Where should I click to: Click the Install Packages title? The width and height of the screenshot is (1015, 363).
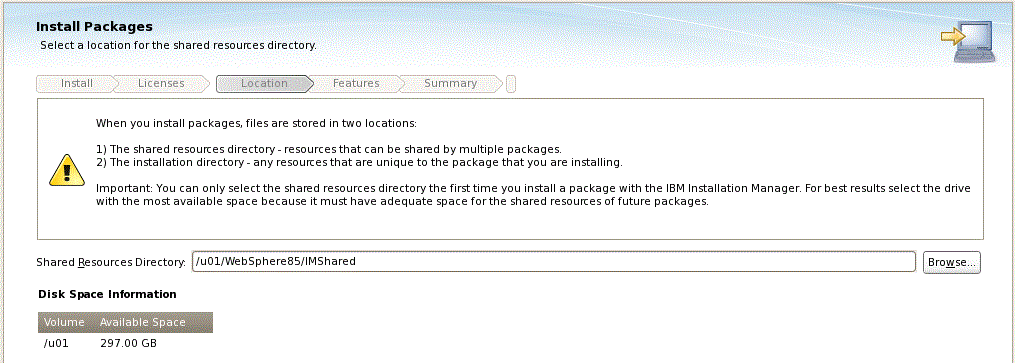point(95,27)
